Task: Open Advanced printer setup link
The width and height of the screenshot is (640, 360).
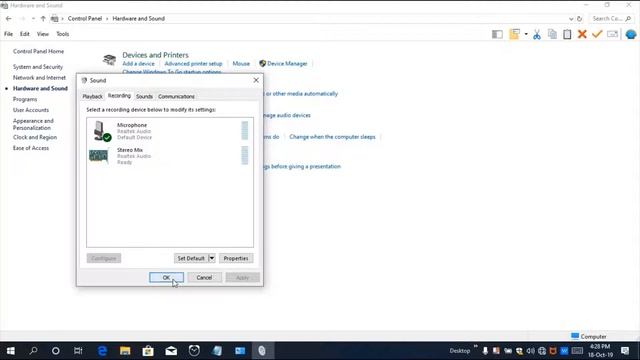Action: (x=193, y=64)
